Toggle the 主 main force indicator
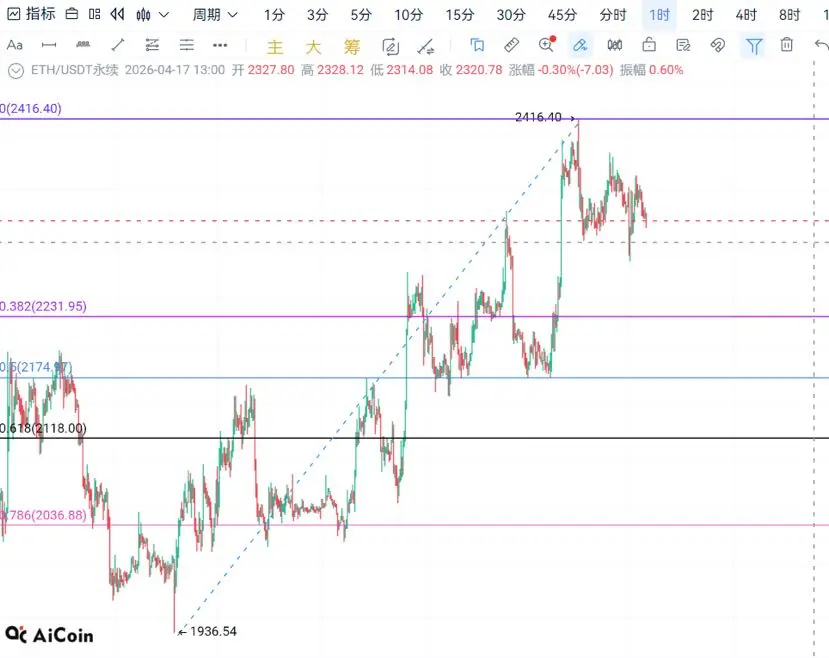This screenshot has width=829, height=658. (x=275, y=47)
